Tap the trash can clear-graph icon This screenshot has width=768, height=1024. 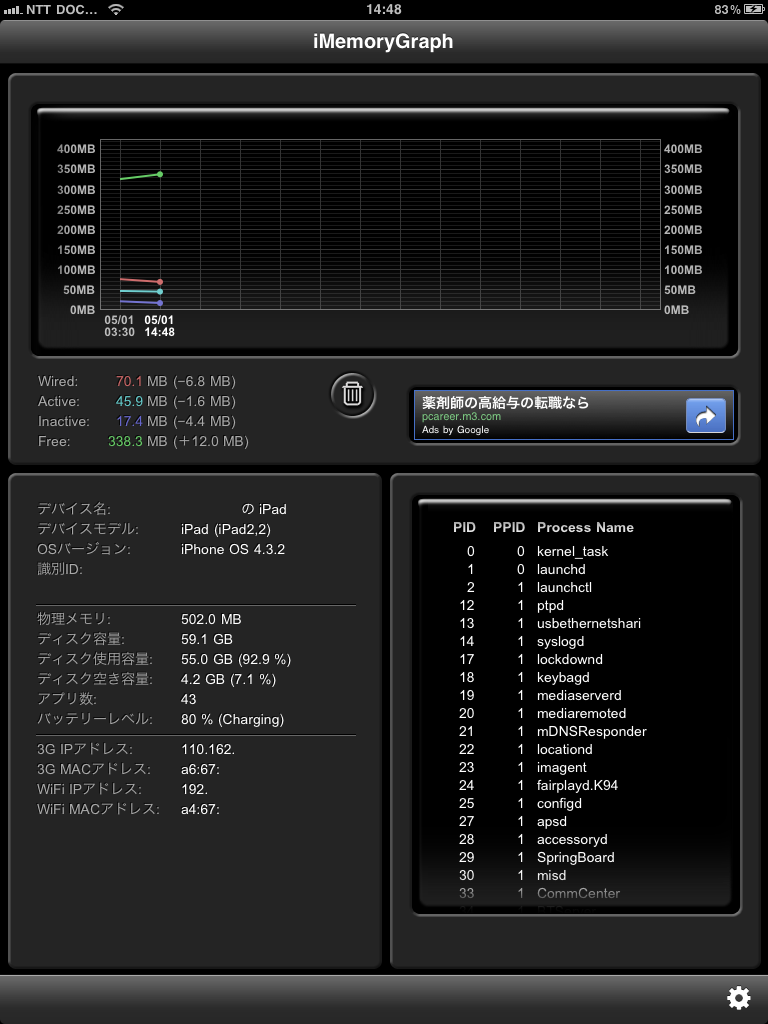tap(352, 393)
